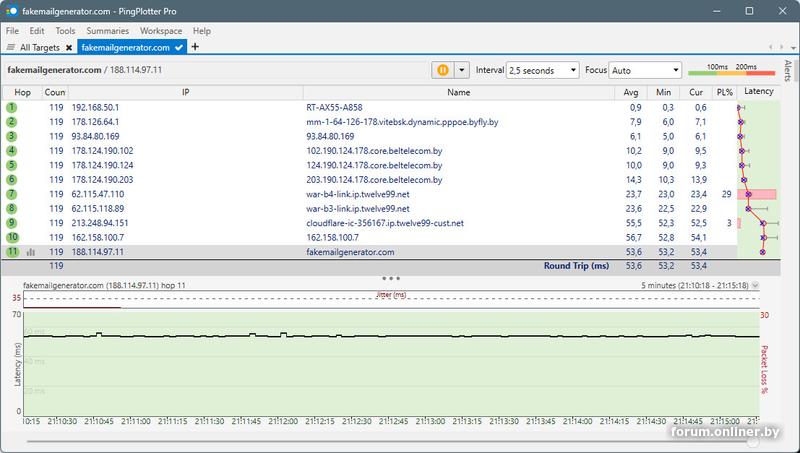Add a new target tab with plus icon
Image resolution: width=800 pixels, height=453 pixels.
[x=195, y=47]
